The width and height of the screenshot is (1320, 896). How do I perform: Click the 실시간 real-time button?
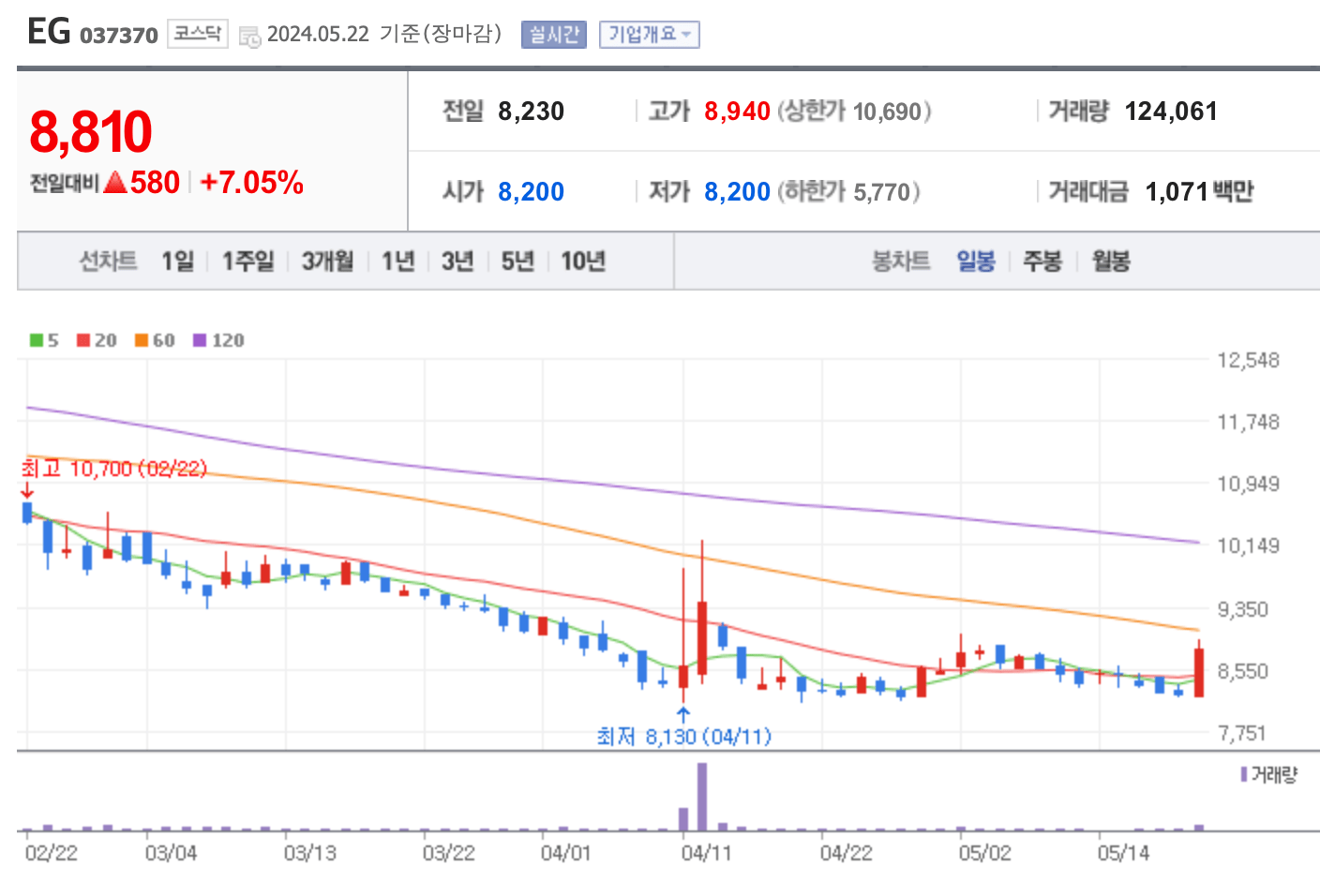554,35
